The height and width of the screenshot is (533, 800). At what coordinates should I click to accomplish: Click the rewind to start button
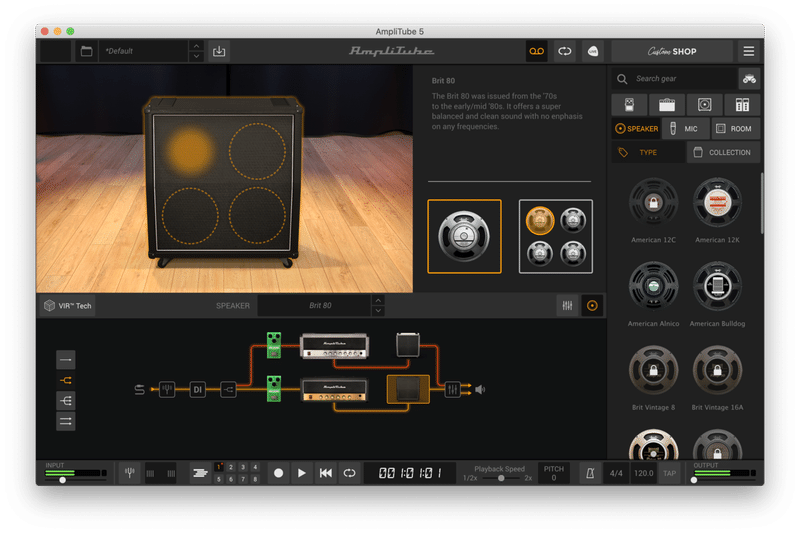point(326,473)
